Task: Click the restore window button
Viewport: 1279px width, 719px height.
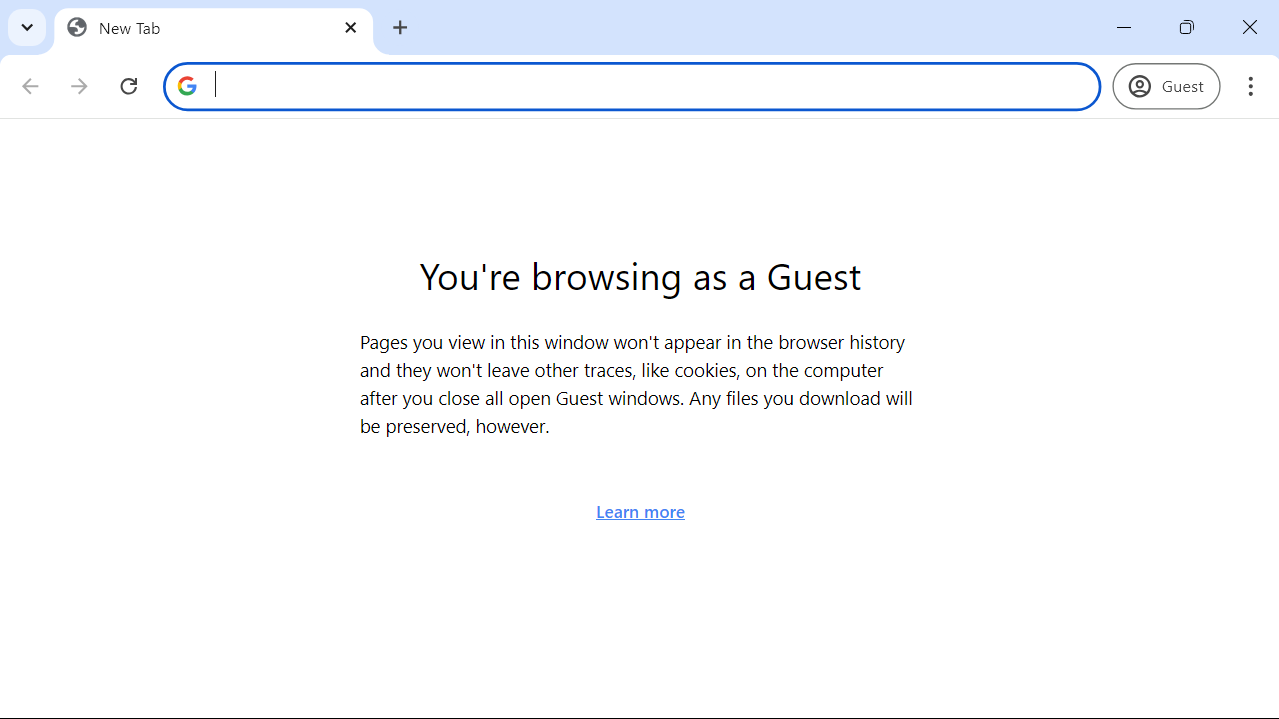Action: (x=1186, y=27)
